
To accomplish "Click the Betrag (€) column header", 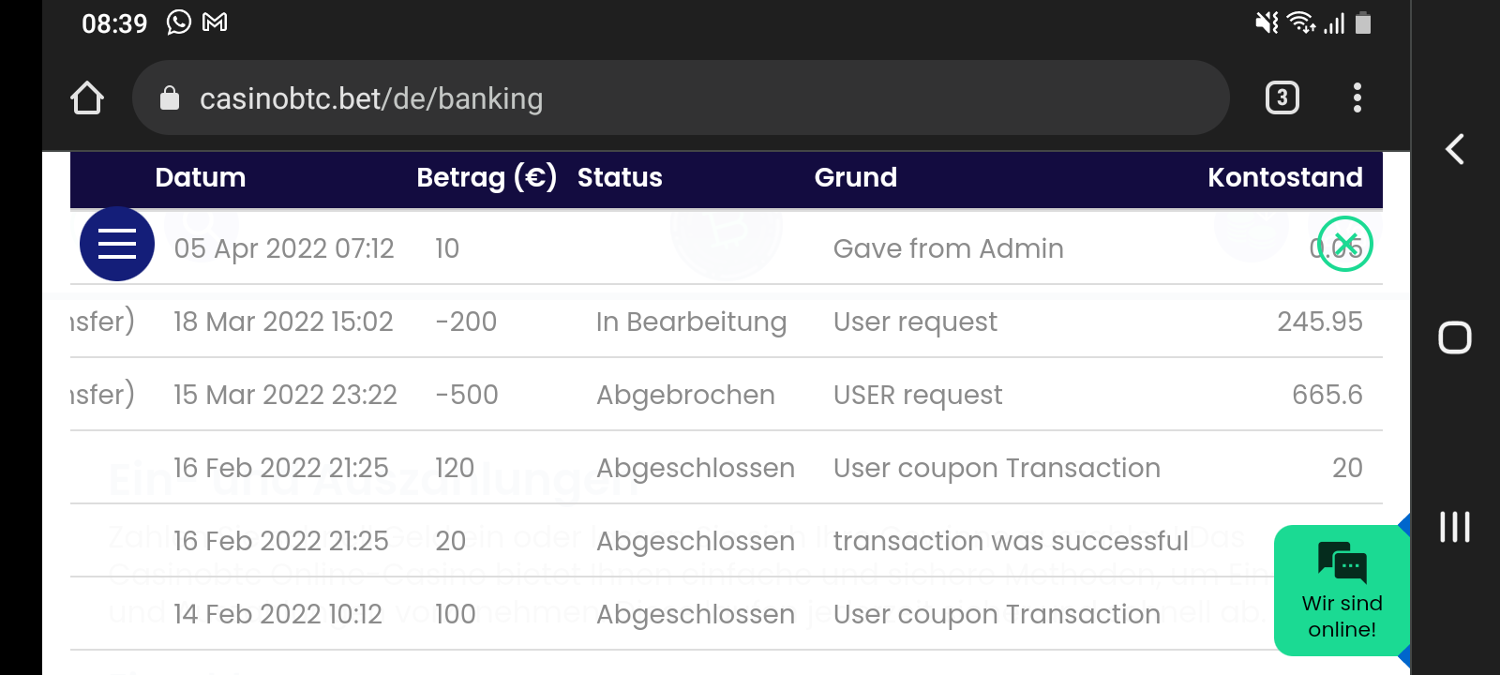I will click(486, 178).
